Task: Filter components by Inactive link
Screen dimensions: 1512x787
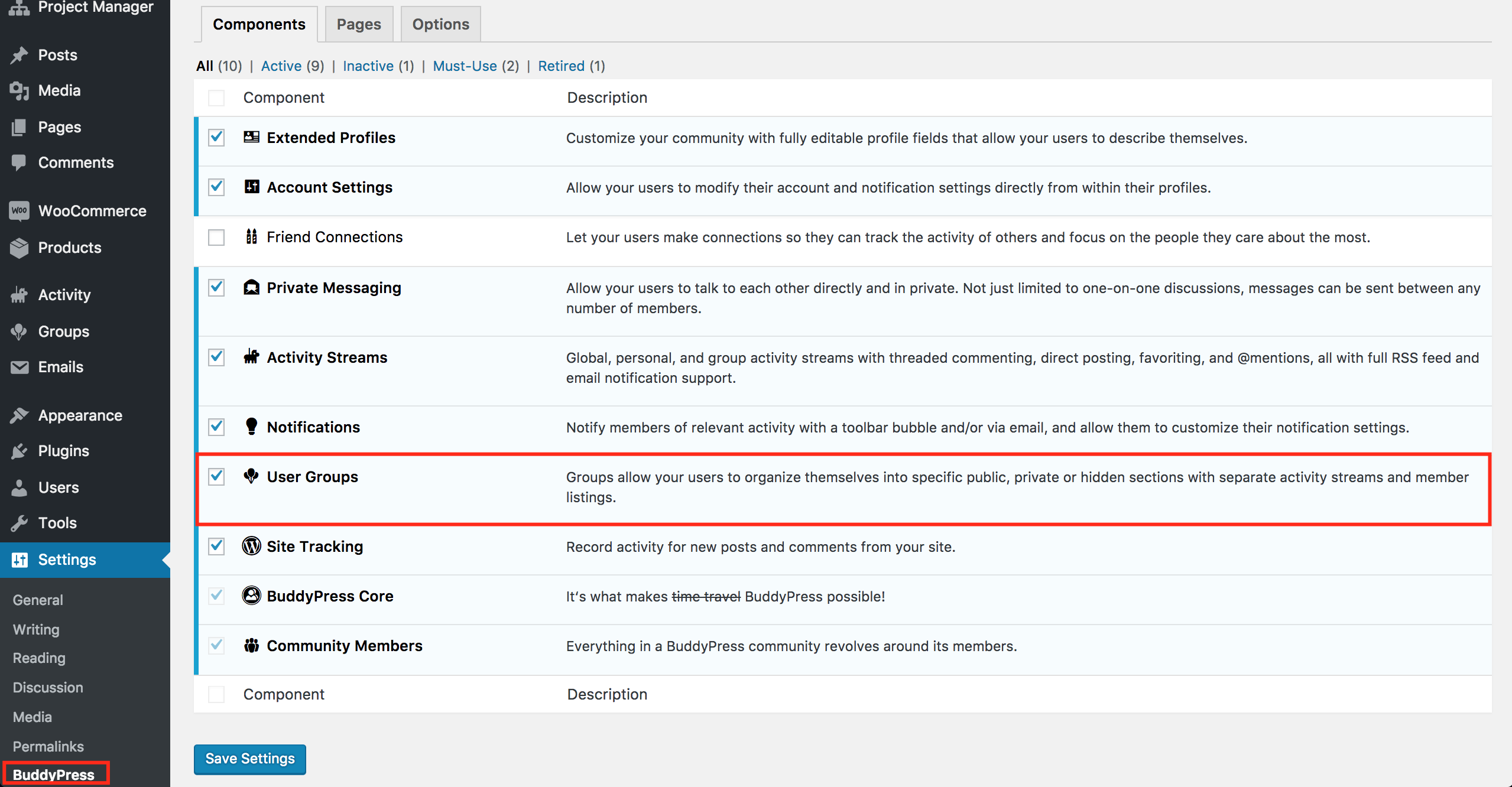Action: click(x=368, y=66)
